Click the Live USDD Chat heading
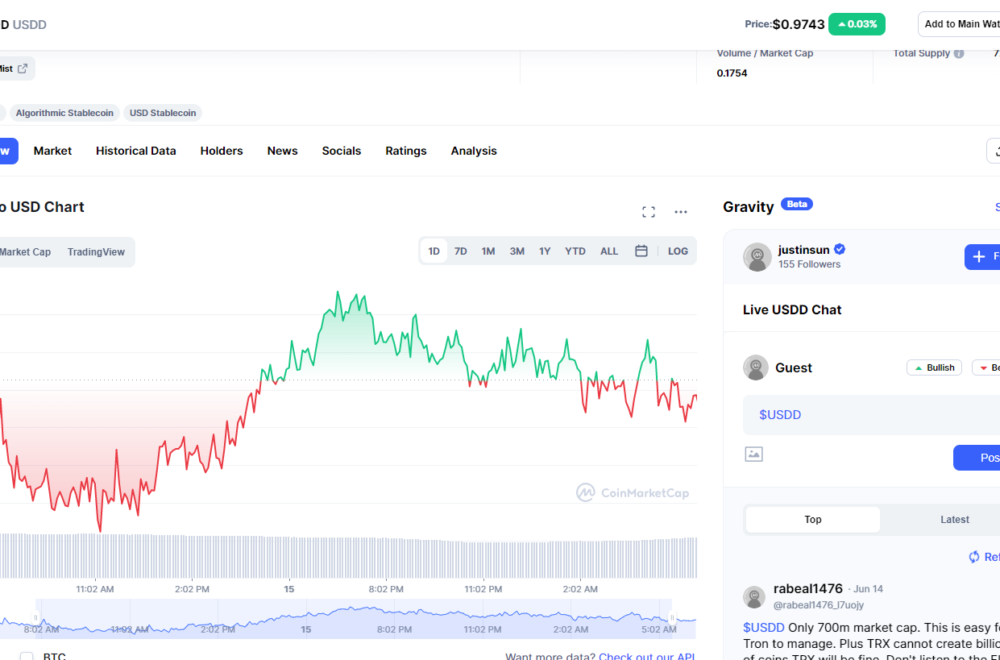The image size is (1000, 660). click(791, 310)
